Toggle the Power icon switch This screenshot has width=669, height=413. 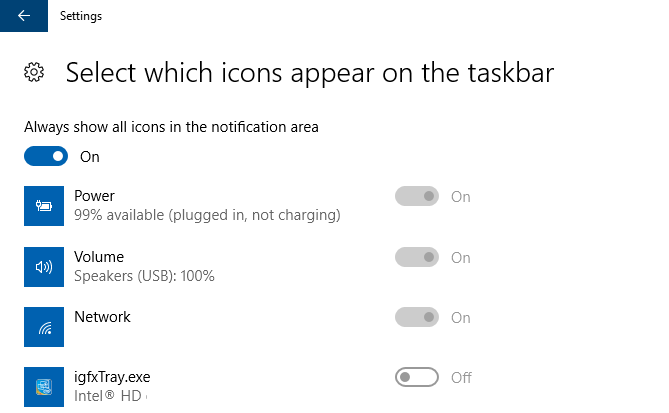417,196
